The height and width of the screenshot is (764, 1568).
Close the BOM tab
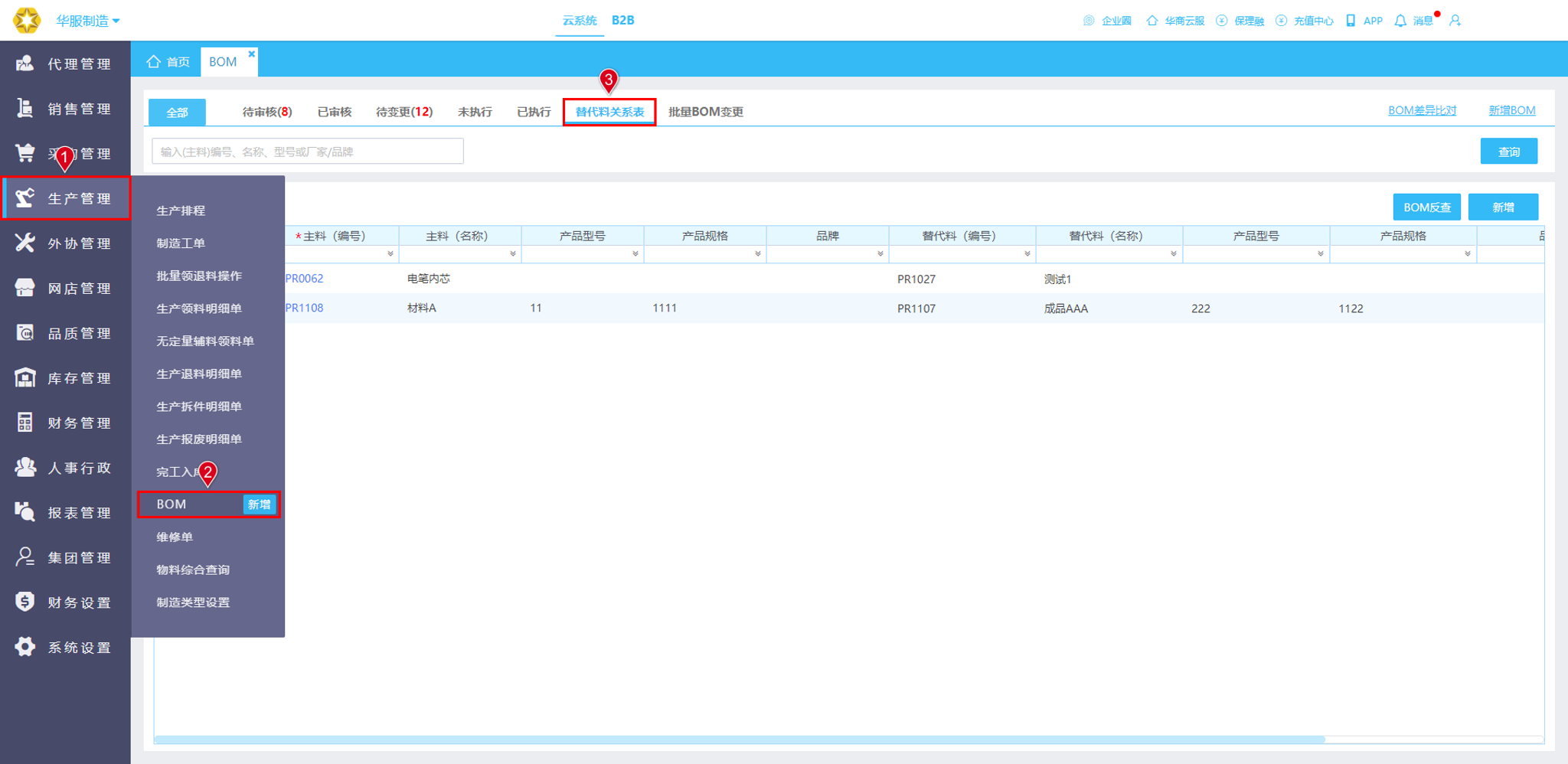click(x=251, y=54)
